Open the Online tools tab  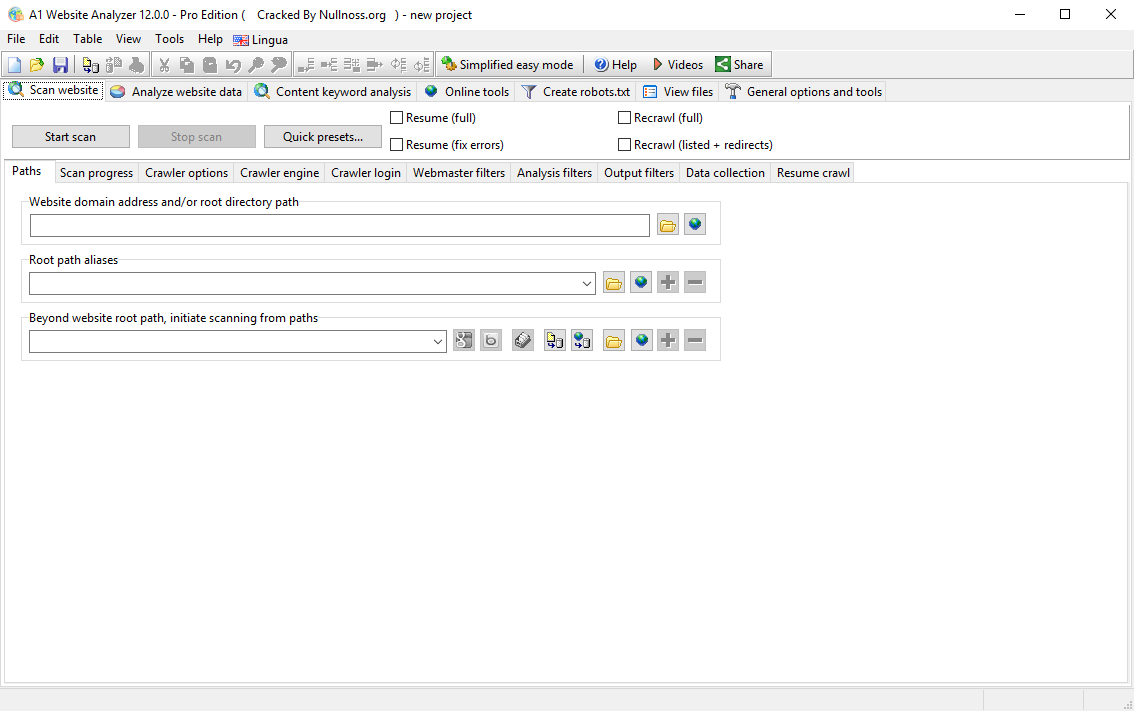pos(467,92)
